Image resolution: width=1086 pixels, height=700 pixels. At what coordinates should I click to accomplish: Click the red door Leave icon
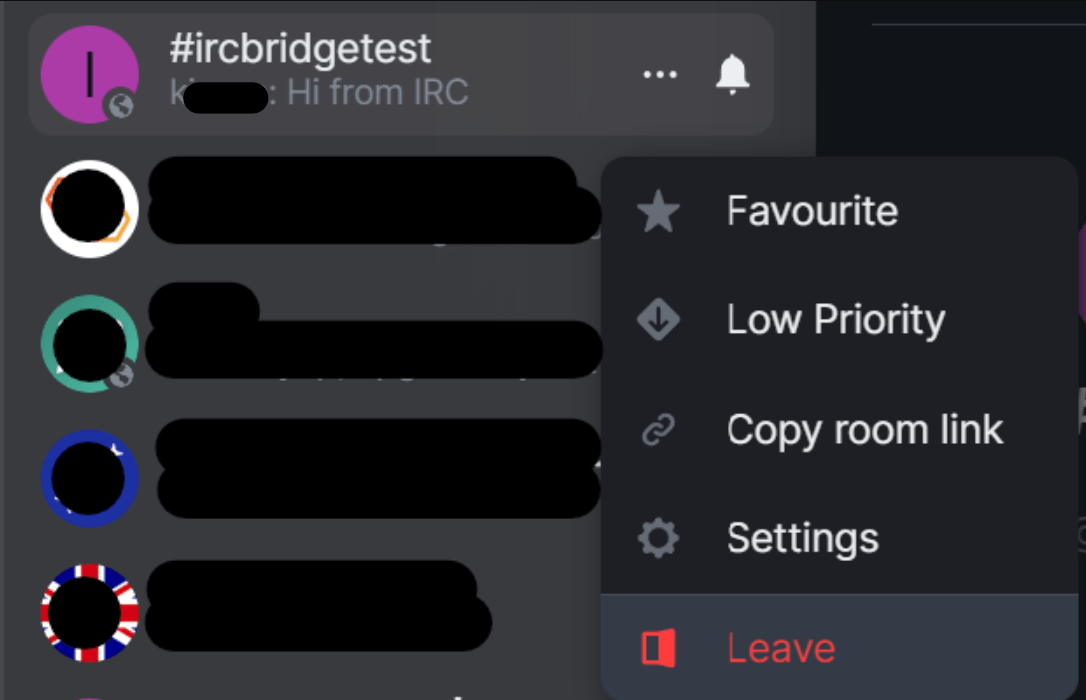point(658,648)
